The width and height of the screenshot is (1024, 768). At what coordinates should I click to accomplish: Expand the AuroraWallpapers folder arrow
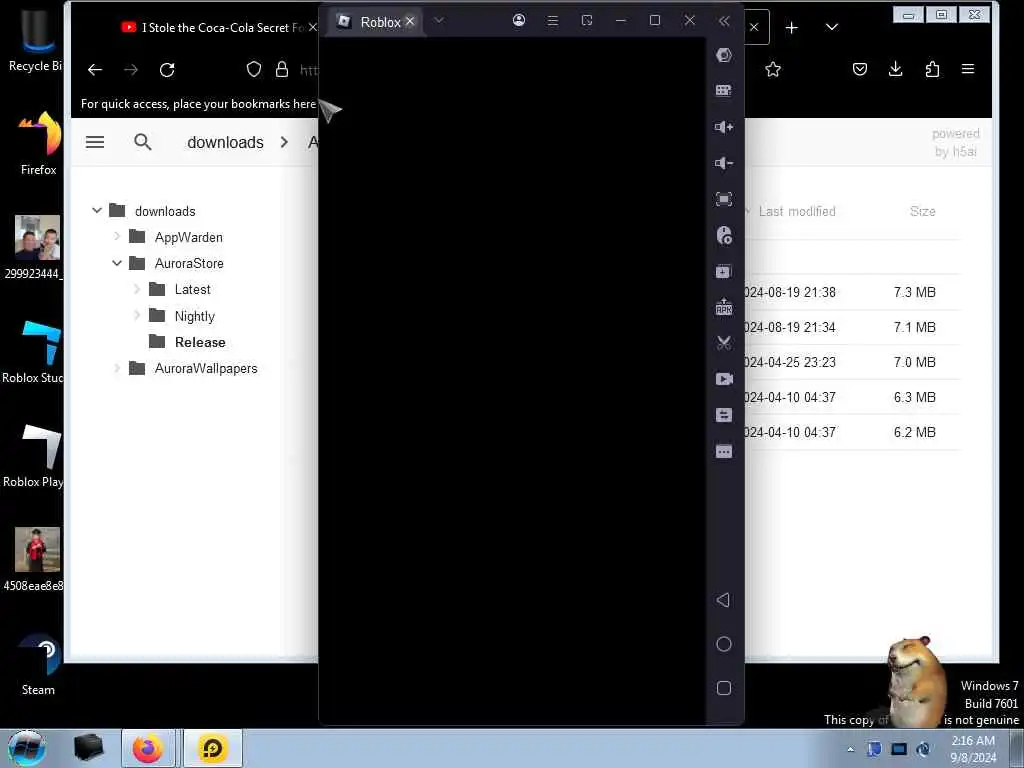pos(117,368)
